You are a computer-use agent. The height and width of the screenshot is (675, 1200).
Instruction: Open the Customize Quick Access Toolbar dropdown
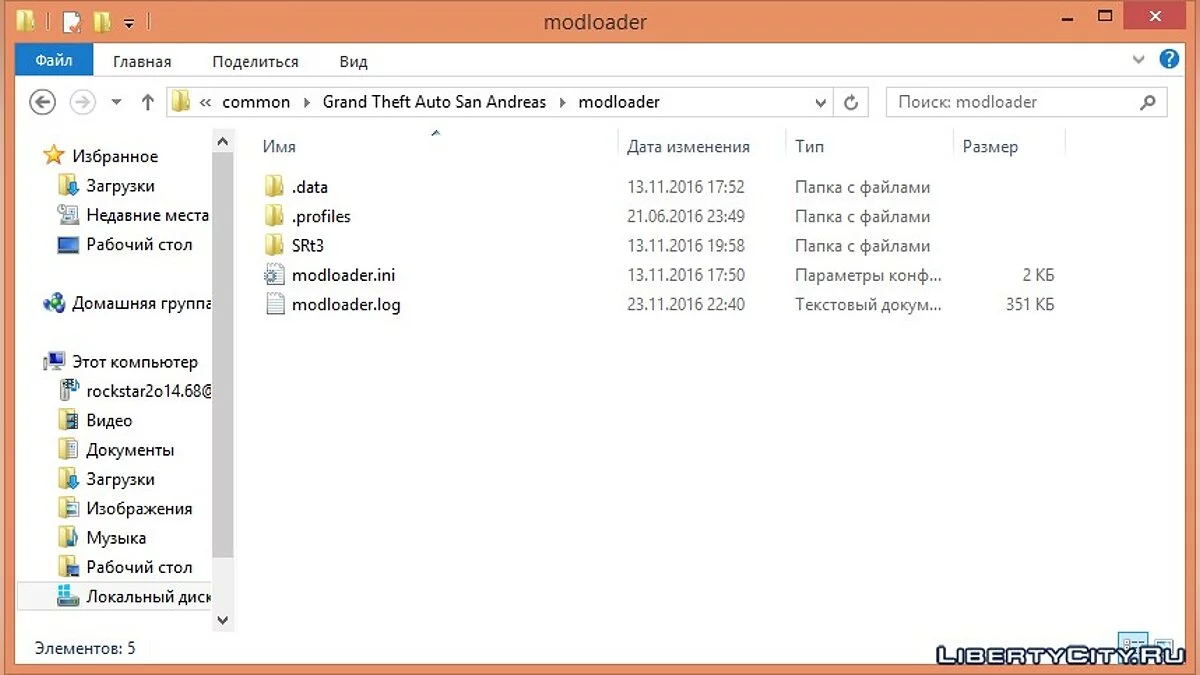(129, 22)
